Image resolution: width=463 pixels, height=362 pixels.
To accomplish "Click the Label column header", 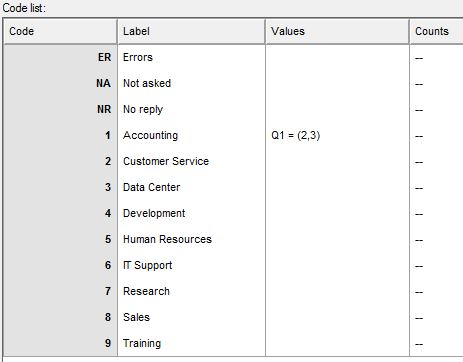I will point(191,31).
